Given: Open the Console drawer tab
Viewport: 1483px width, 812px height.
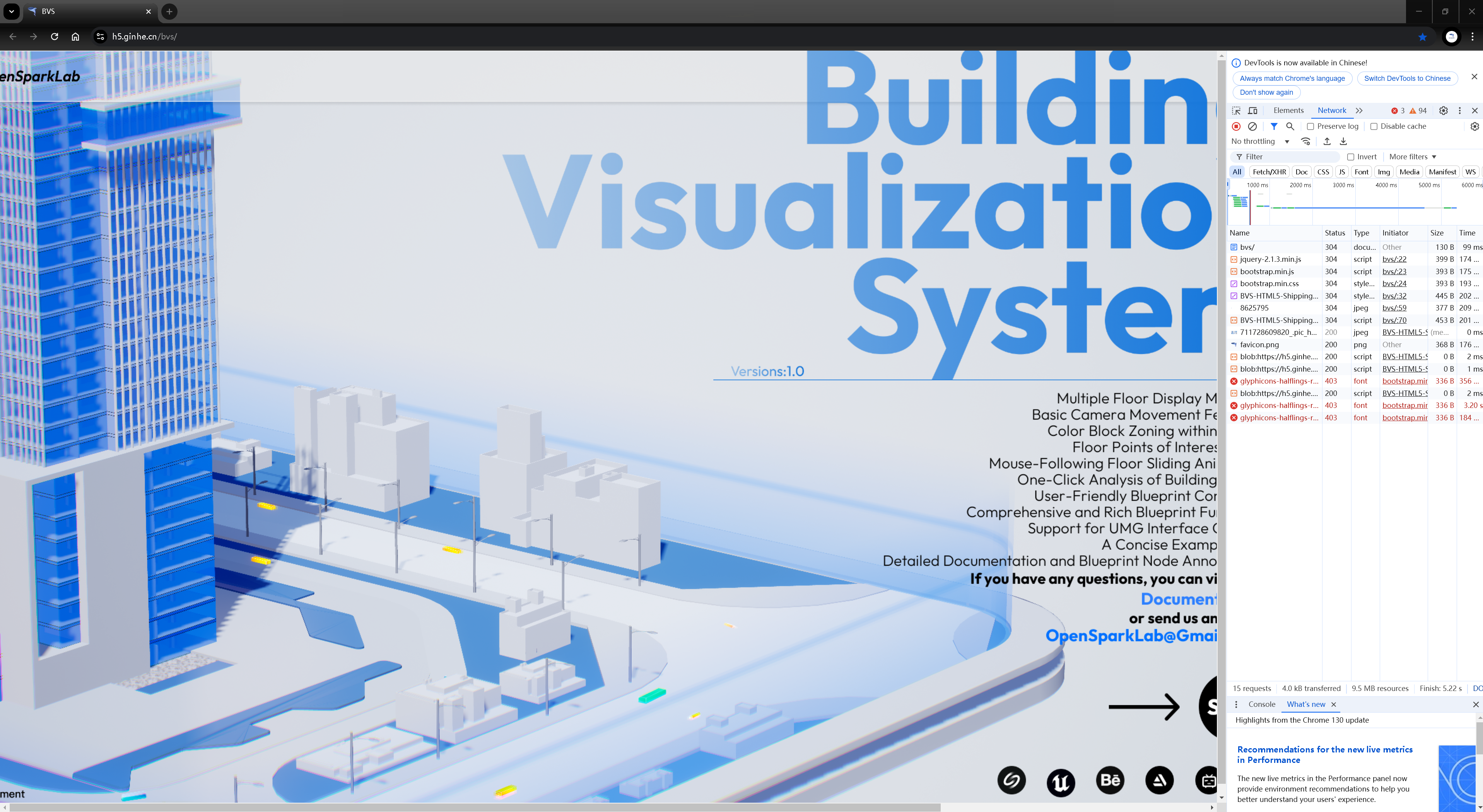Looking at the screenshot, I should pyautogui.click(x=1261, y=705).
